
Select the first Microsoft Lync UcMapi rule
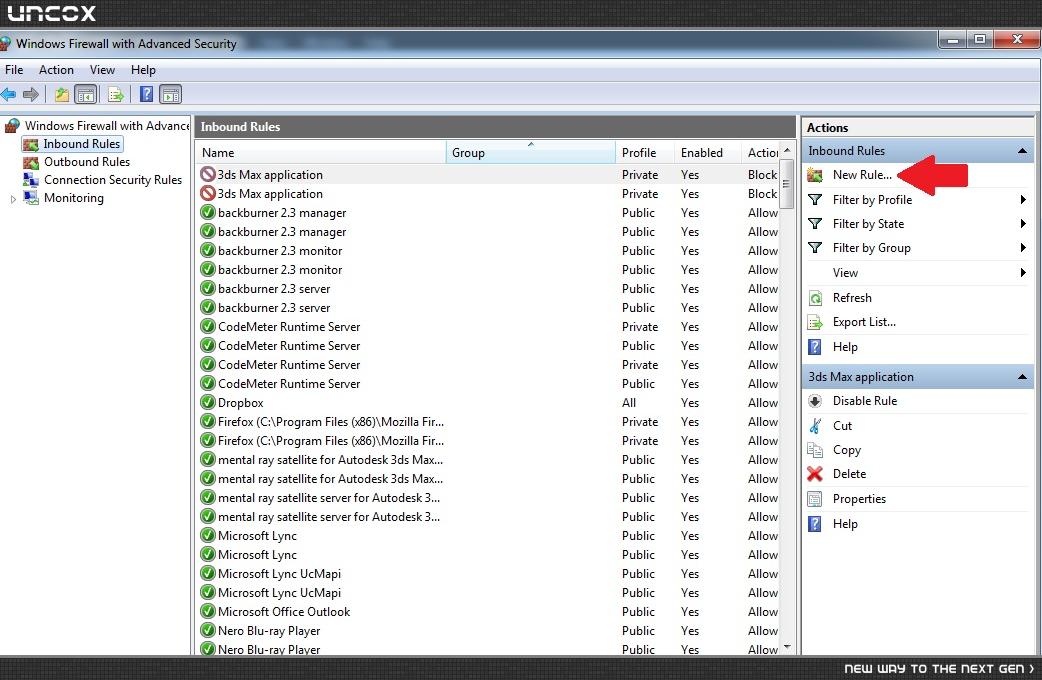click(x=488, y=574)
